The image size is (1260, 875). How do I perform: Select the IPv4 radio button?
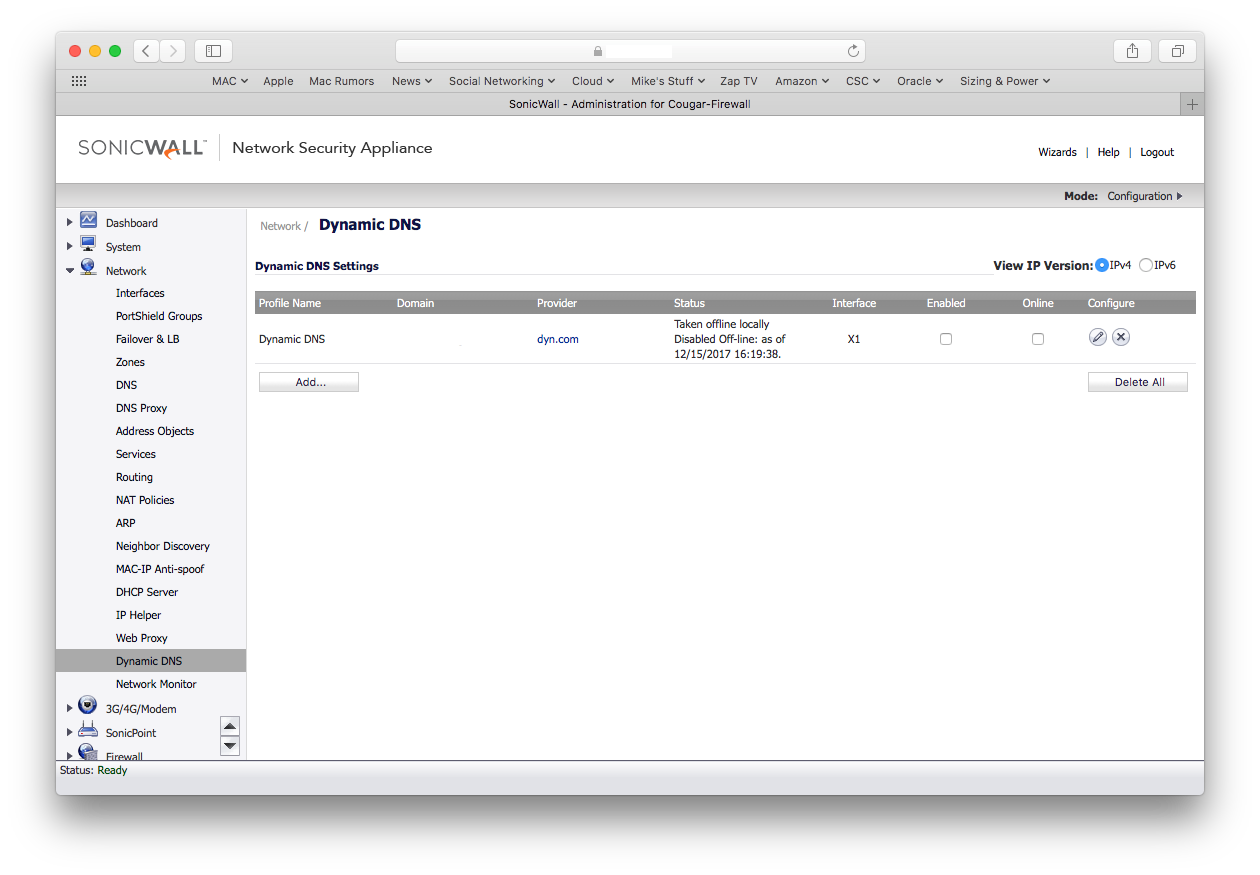[x=1102, y=265]
